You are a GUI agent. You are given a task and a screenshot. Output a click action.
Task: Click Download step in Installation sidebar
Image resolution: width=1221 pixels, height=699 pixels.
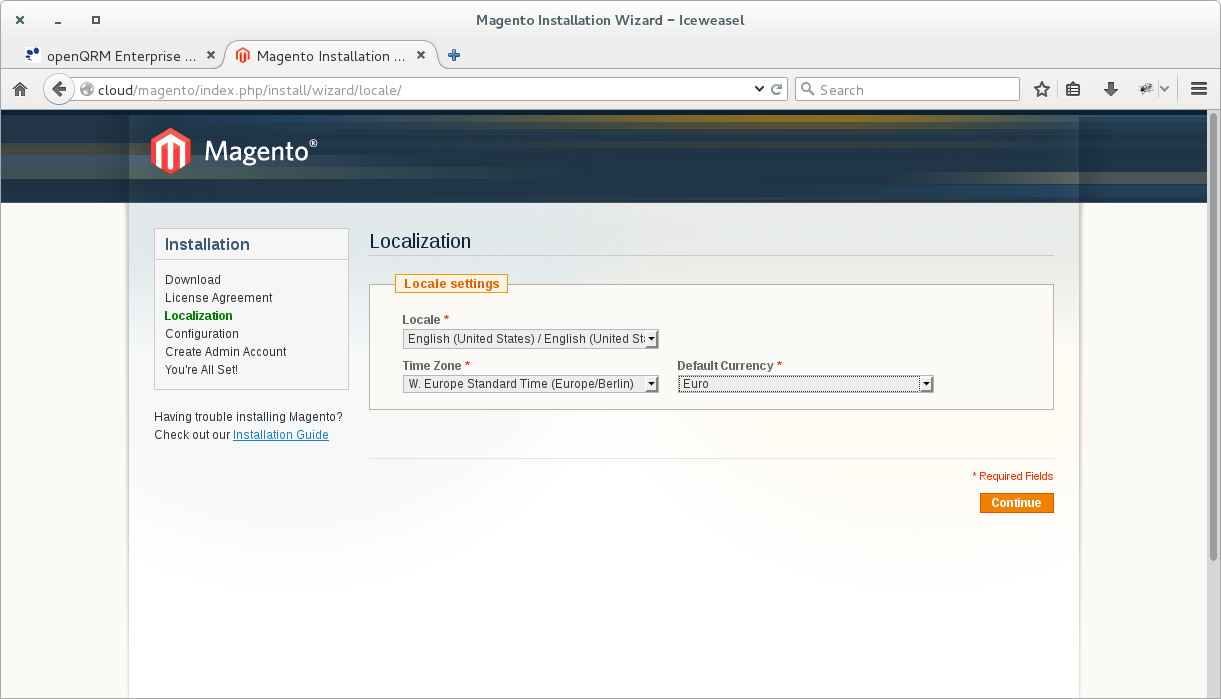click(193, 280)
